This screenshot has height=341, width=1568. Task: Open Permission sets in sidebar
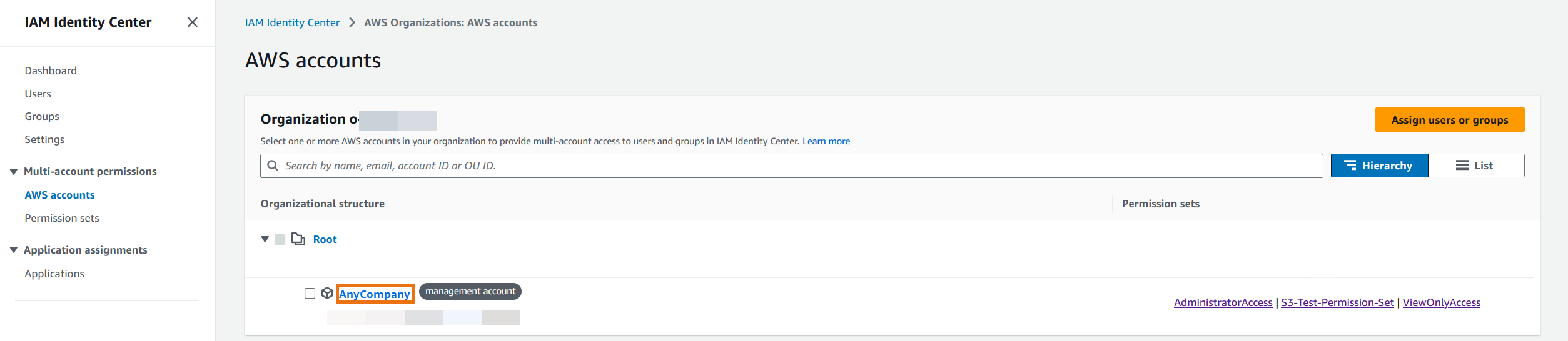tap(62, 218)
